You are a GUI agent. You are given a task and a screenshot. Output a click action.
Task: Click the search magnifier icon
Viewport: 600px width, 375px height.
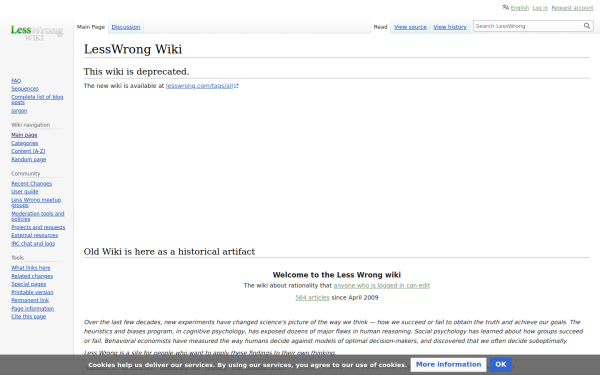[x=587, y=26]
